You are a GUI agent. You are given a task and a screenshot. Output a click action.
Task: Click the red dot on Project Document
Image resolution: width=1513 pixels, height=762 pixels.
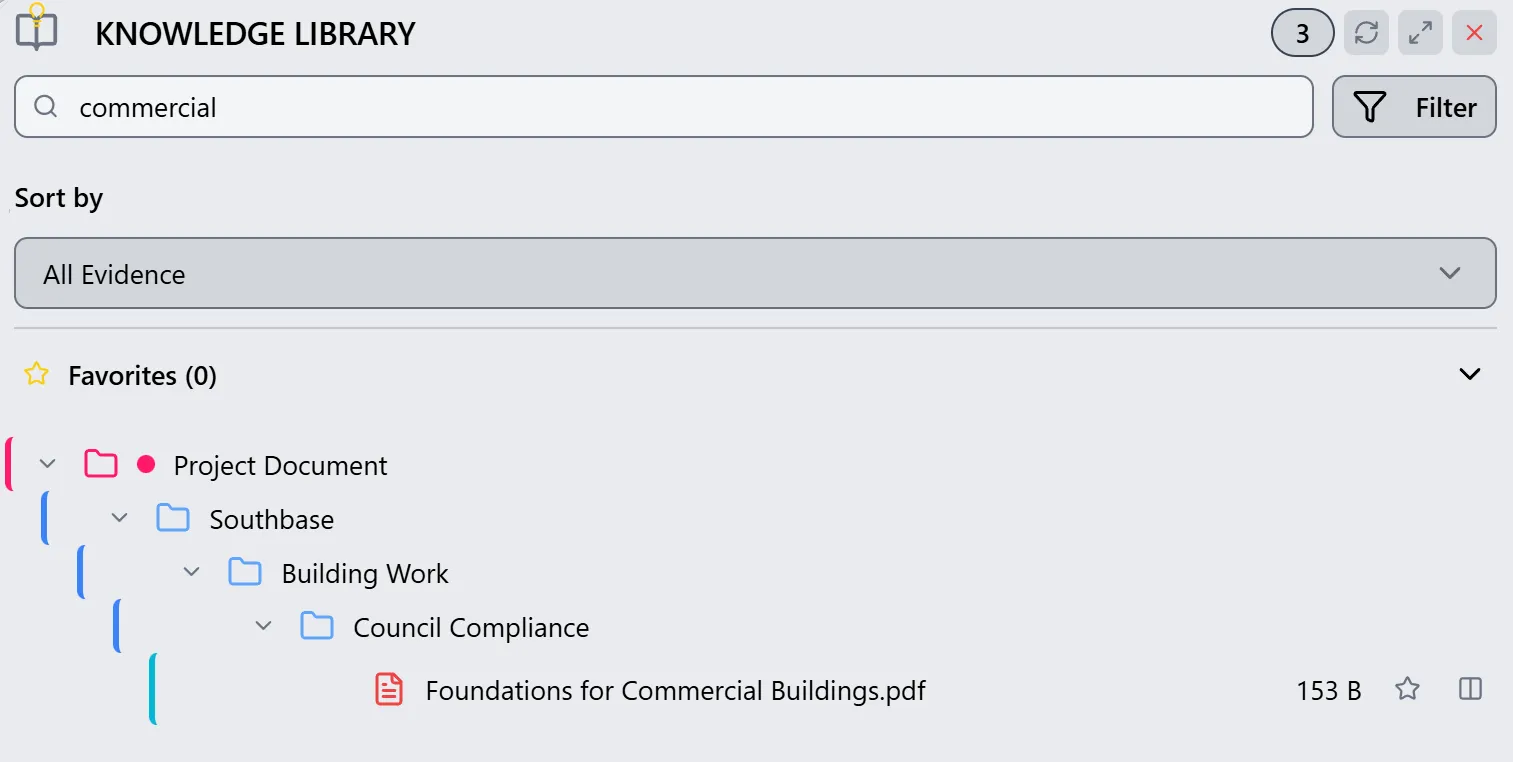click(146, 464)
